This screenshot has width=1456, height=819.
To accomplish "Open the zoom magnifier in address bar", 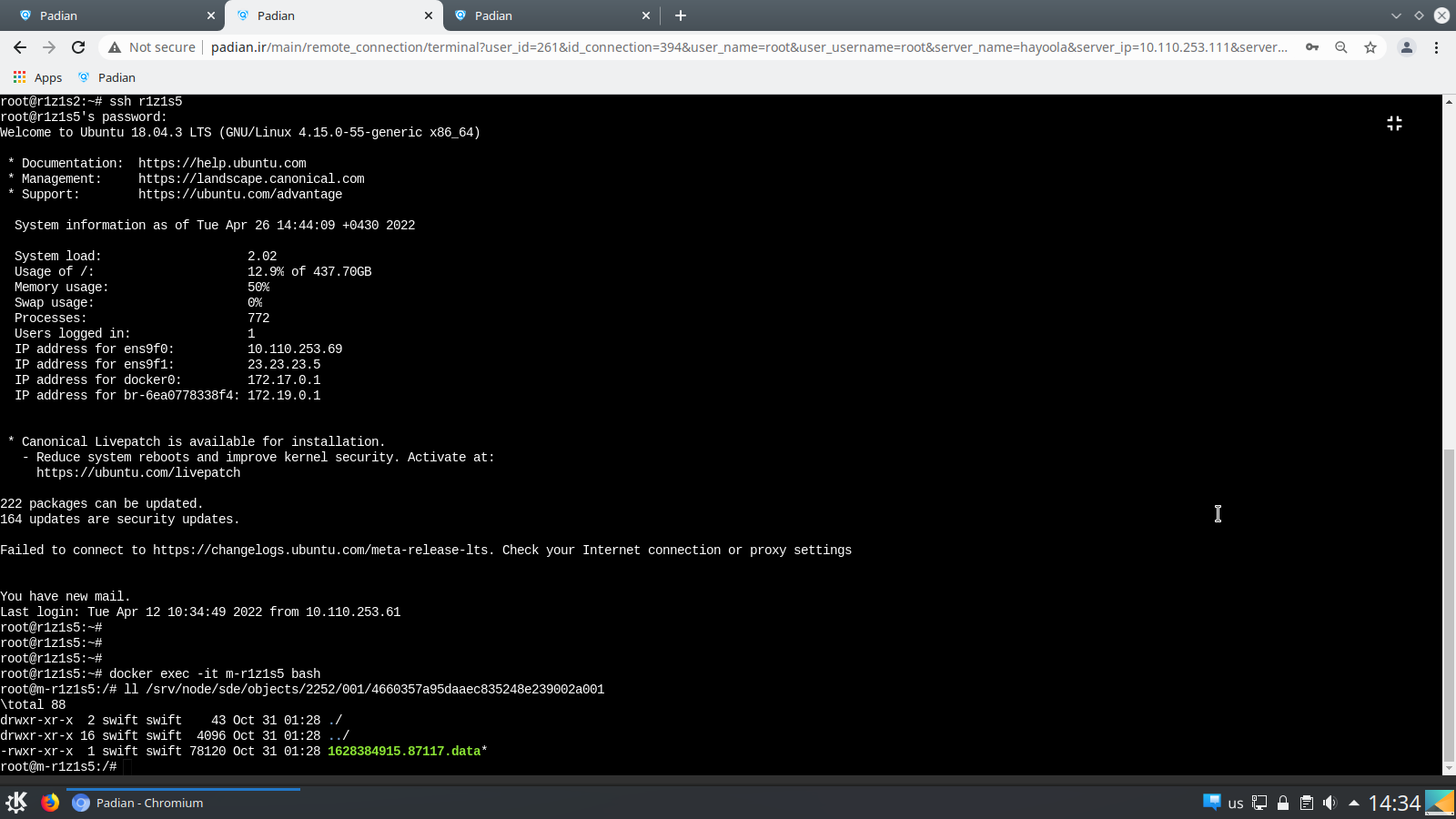I will [x=1341, y=47].
